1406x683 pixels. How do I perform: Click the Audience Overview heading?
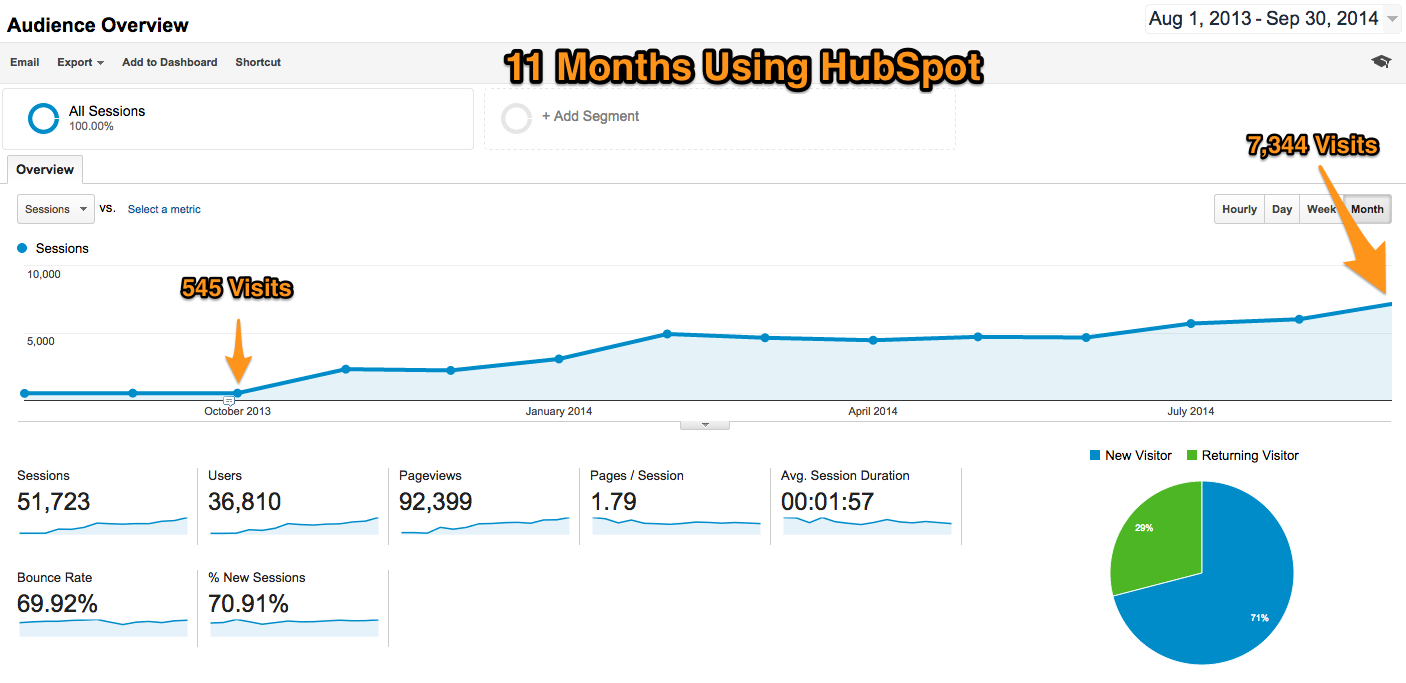point(98,25)
